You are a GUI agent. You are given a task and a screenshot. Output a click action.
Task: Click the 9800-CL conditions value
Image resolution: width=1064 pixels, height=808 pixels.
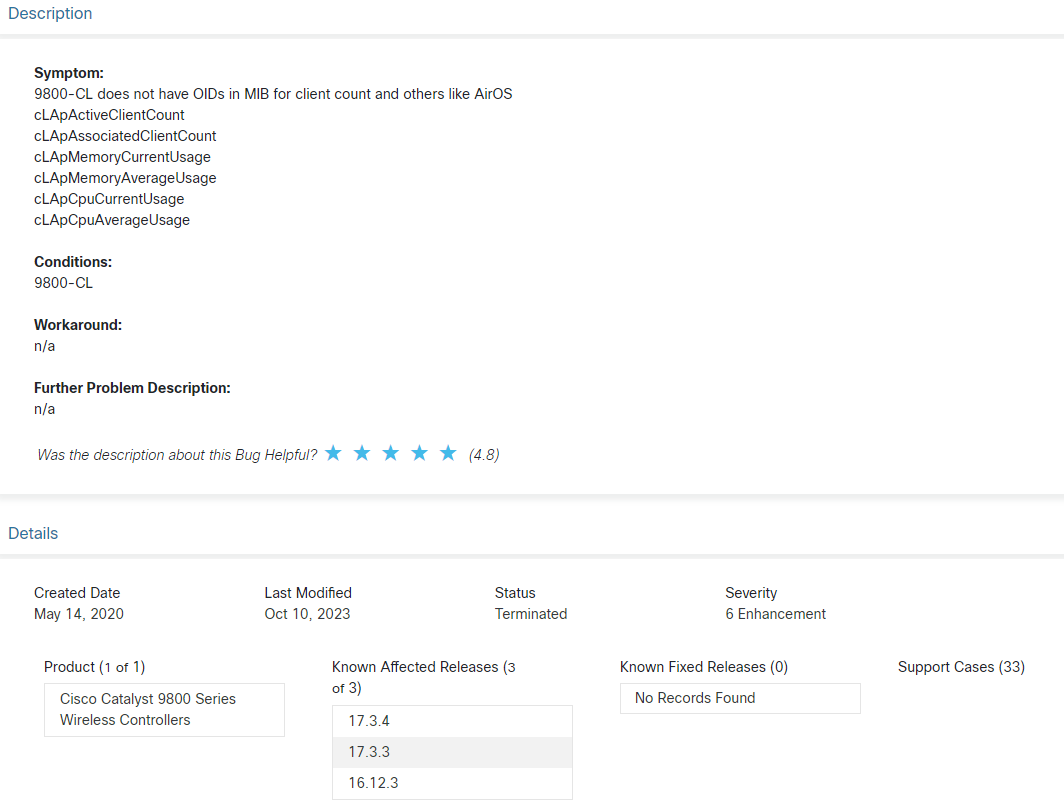pos(63,283)
